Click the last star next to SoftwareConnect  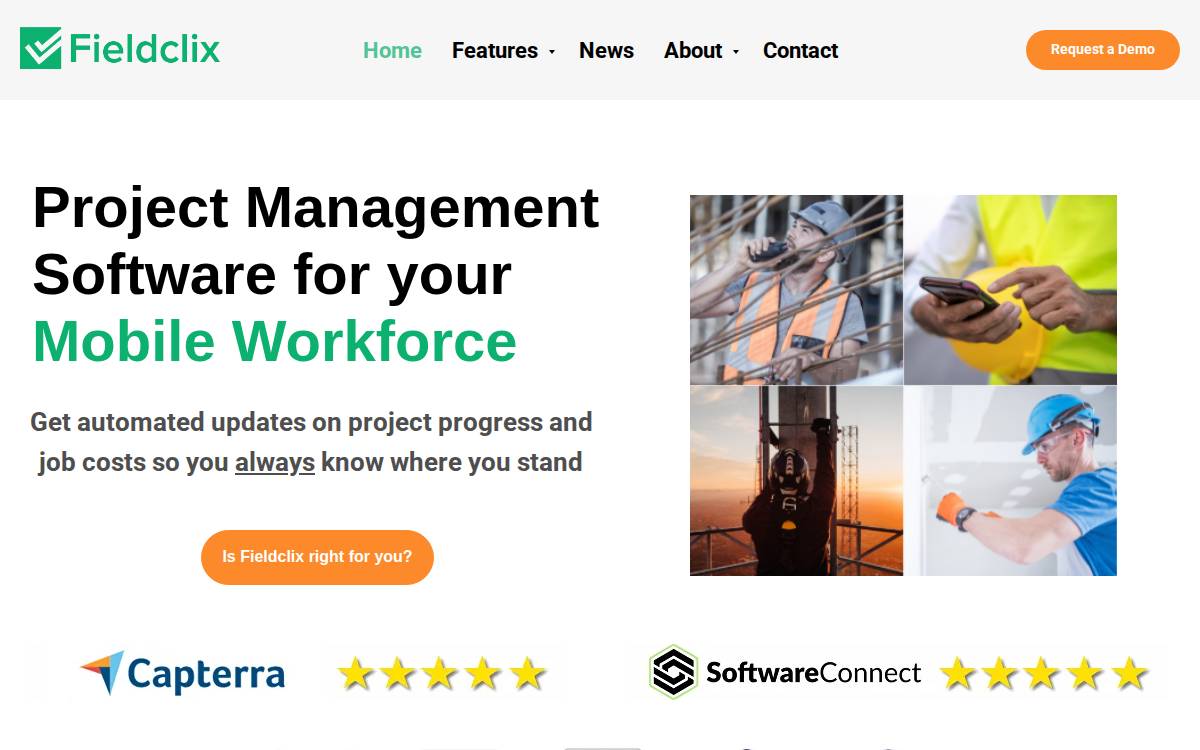pos(1130,674)
